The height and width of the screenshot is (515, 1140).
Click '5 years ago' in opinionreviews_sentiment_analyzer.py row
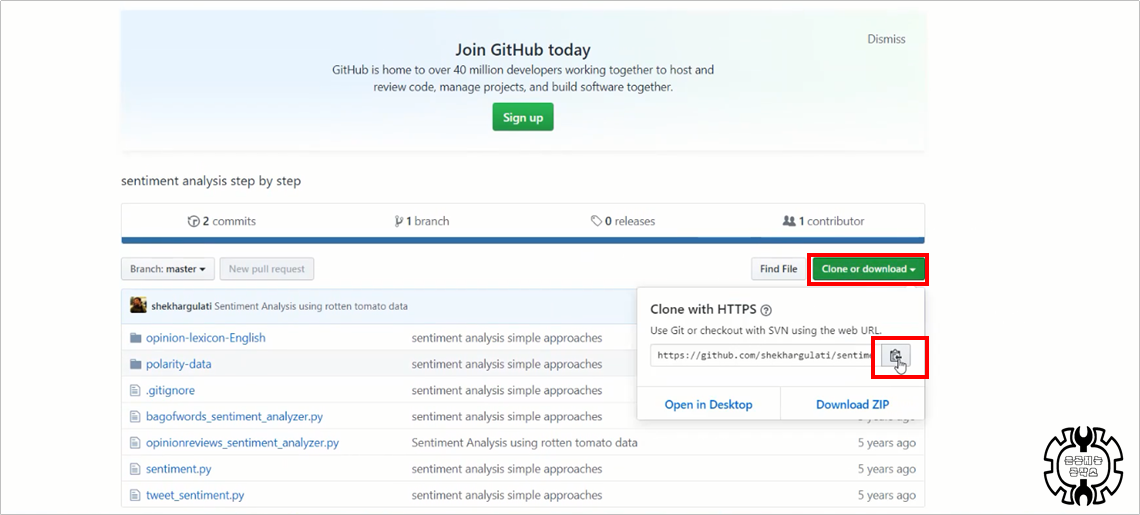coord(887,442)
